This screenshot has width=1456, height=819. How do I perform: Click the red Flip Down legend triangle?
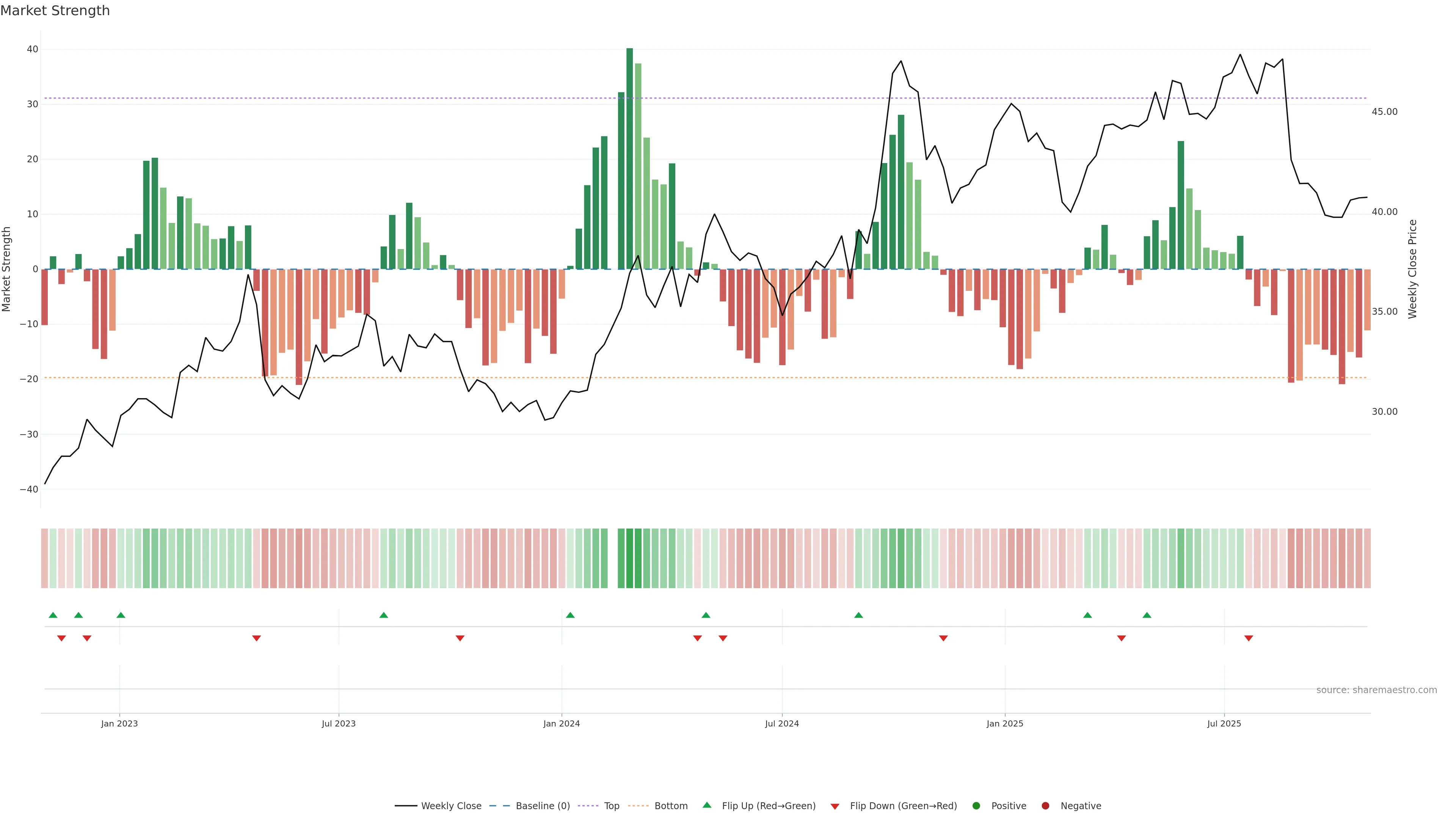pyautogui.click(x=835, y=806)
